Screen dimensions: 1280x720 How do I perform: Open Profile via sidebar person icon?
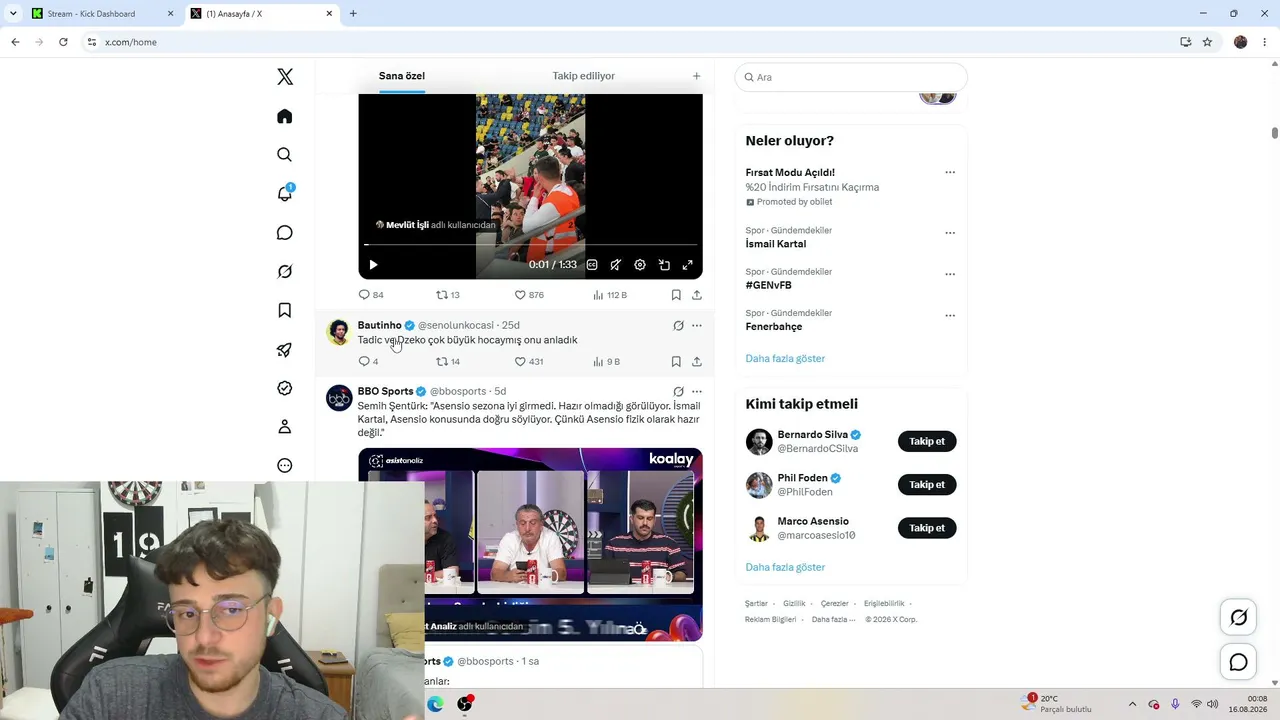285,427
